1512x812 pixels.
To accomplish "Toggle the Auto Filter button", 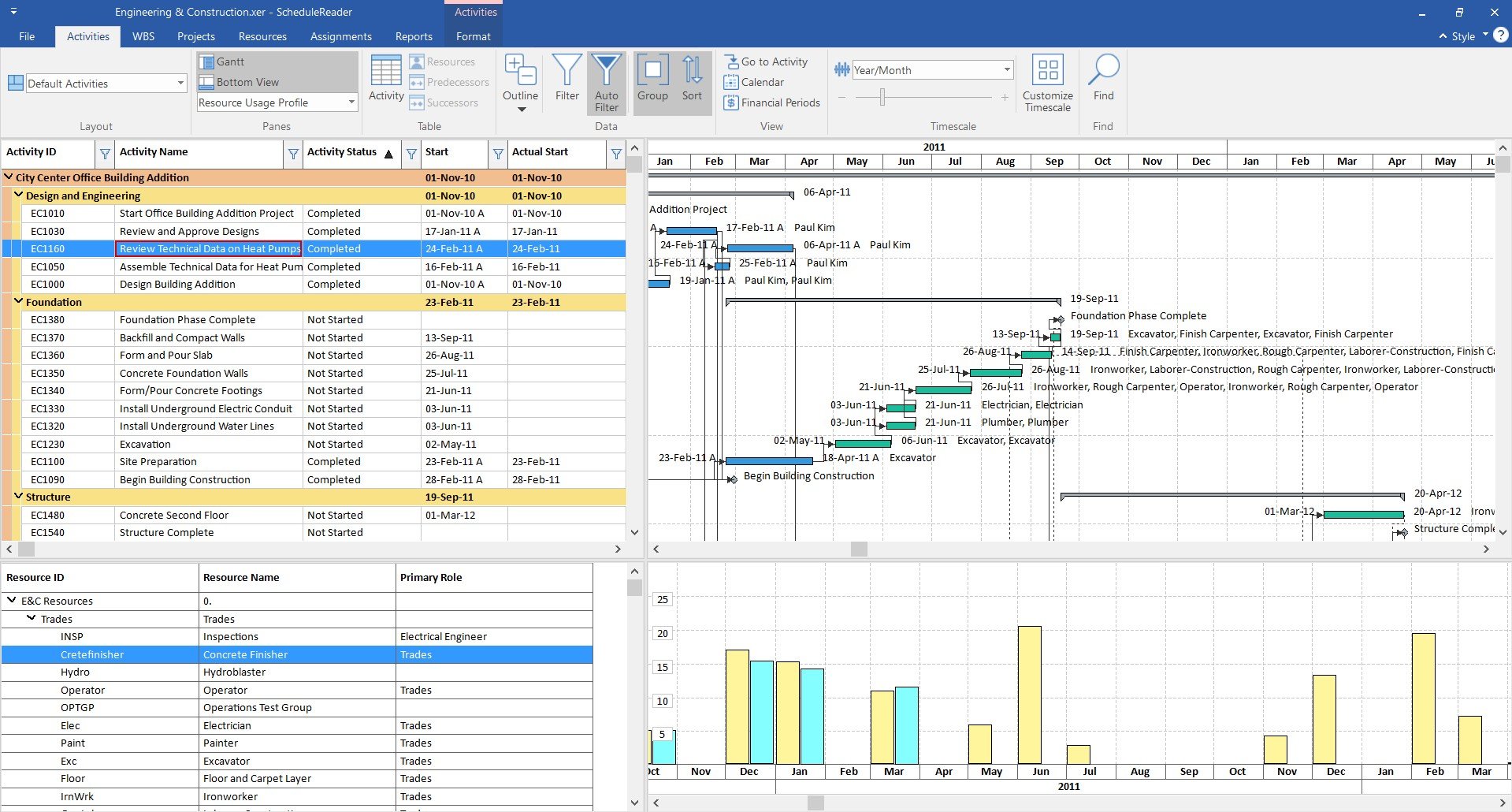I will 606,83.
